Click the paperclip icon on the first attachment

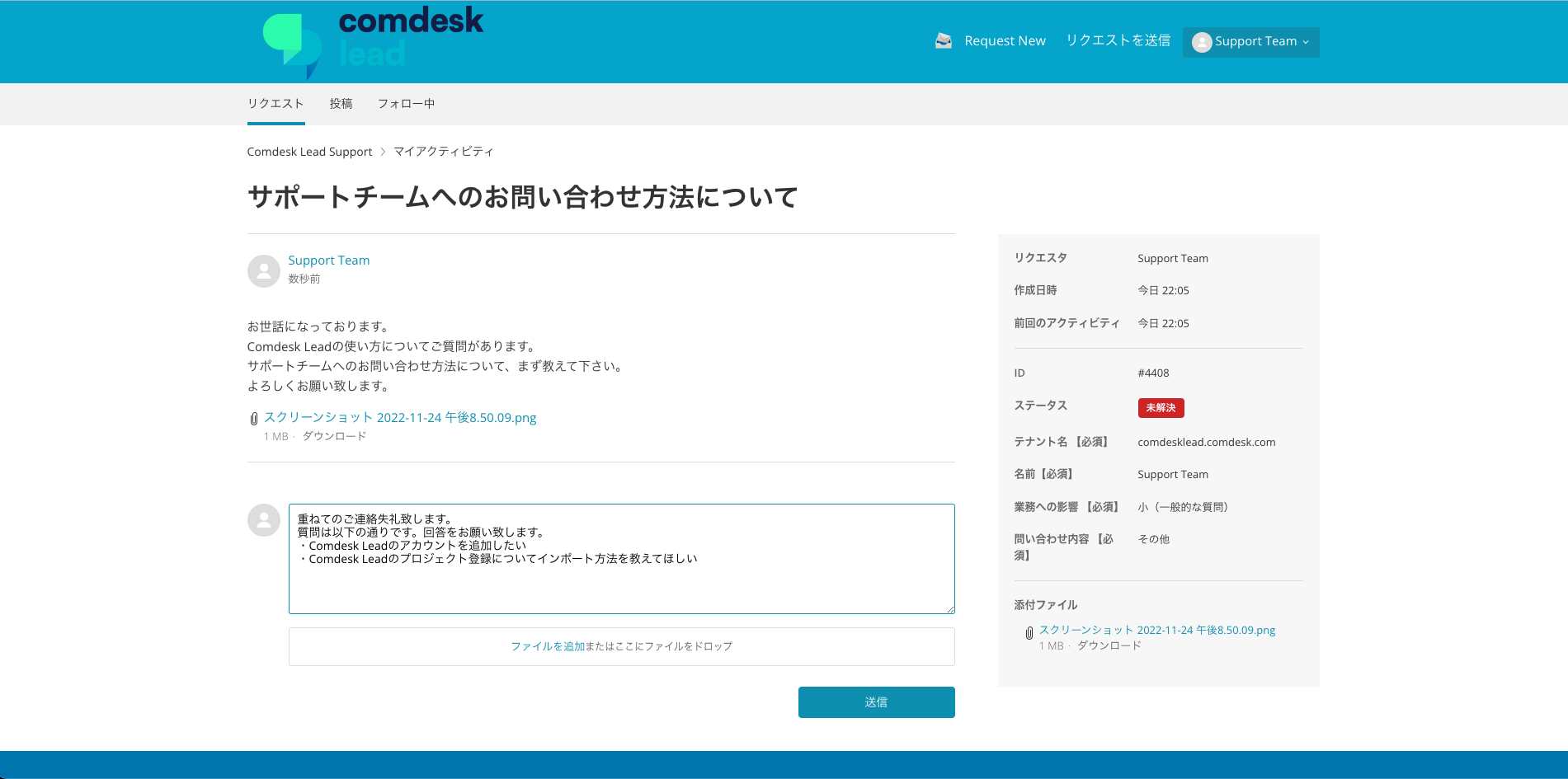(253, 419)
